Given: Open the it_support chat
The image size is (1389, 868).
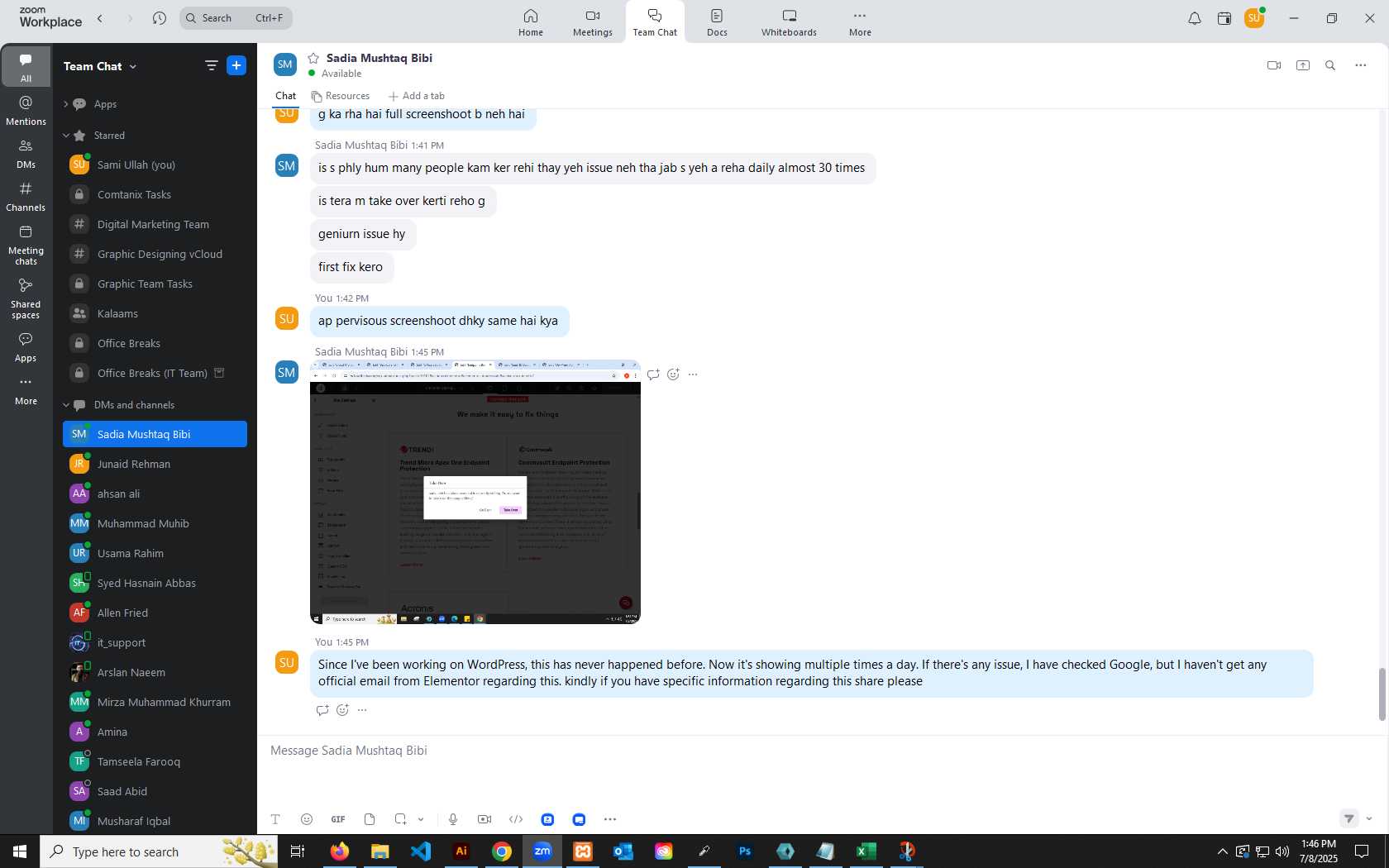Looking at the screenshot, I should click(155, 642).
